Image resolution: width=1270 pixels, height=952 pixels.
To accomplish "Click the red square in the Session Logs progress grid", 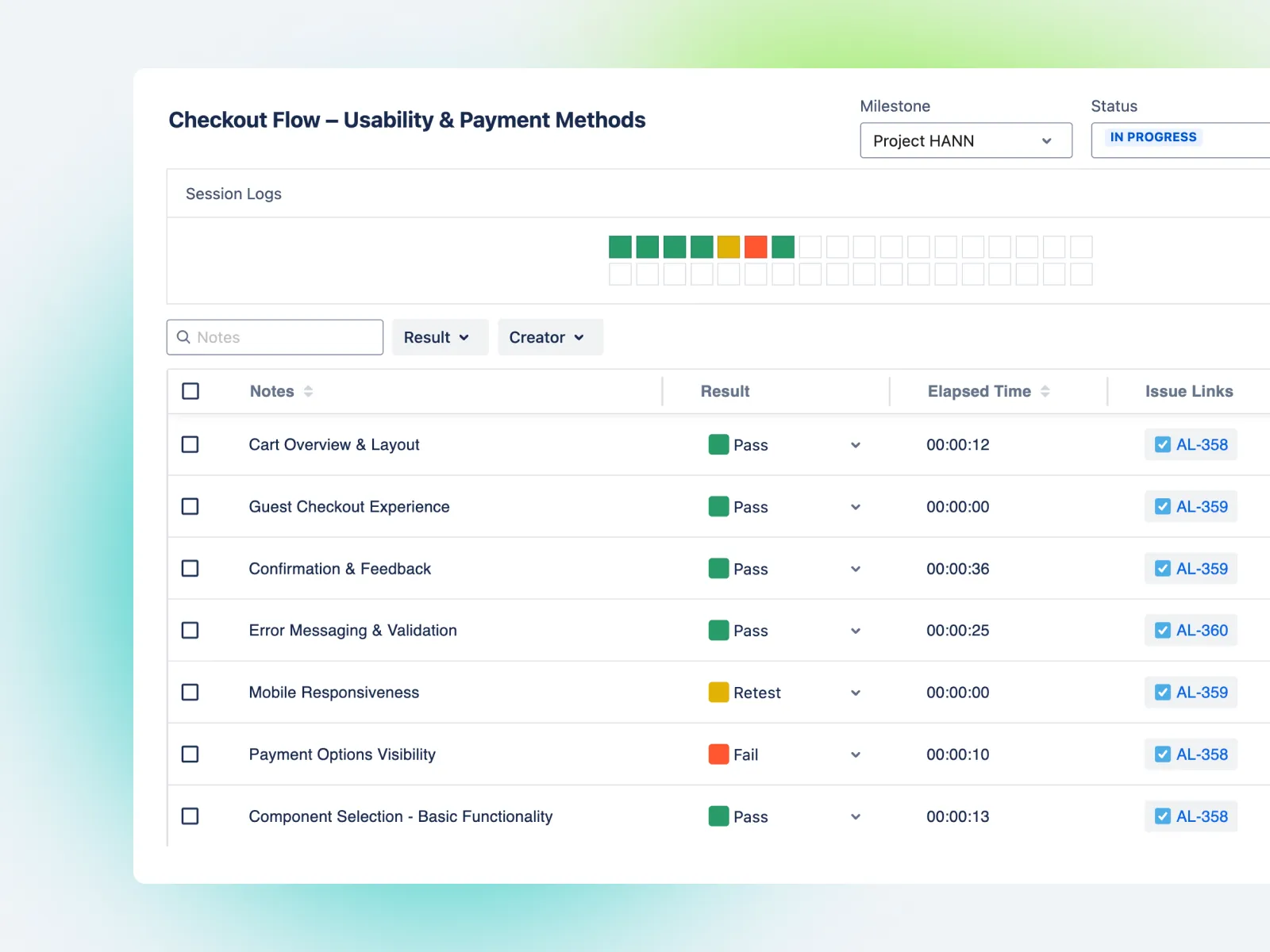I will pos(755,247).
